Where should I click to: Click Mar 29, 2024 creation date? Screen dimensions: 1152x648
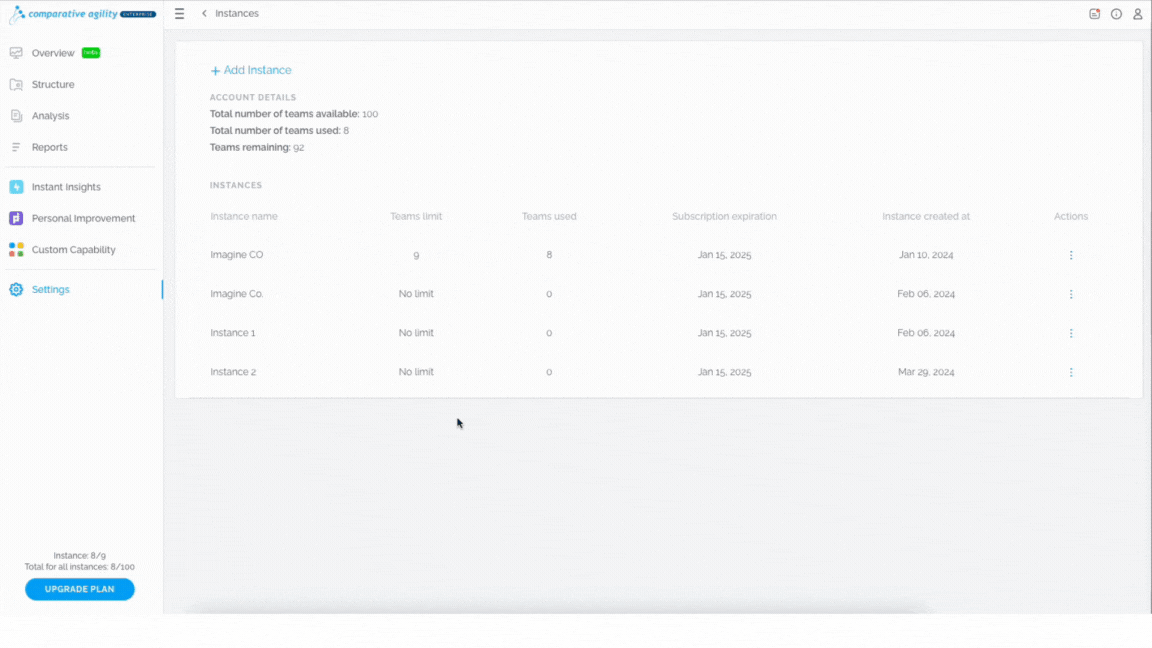926,372
